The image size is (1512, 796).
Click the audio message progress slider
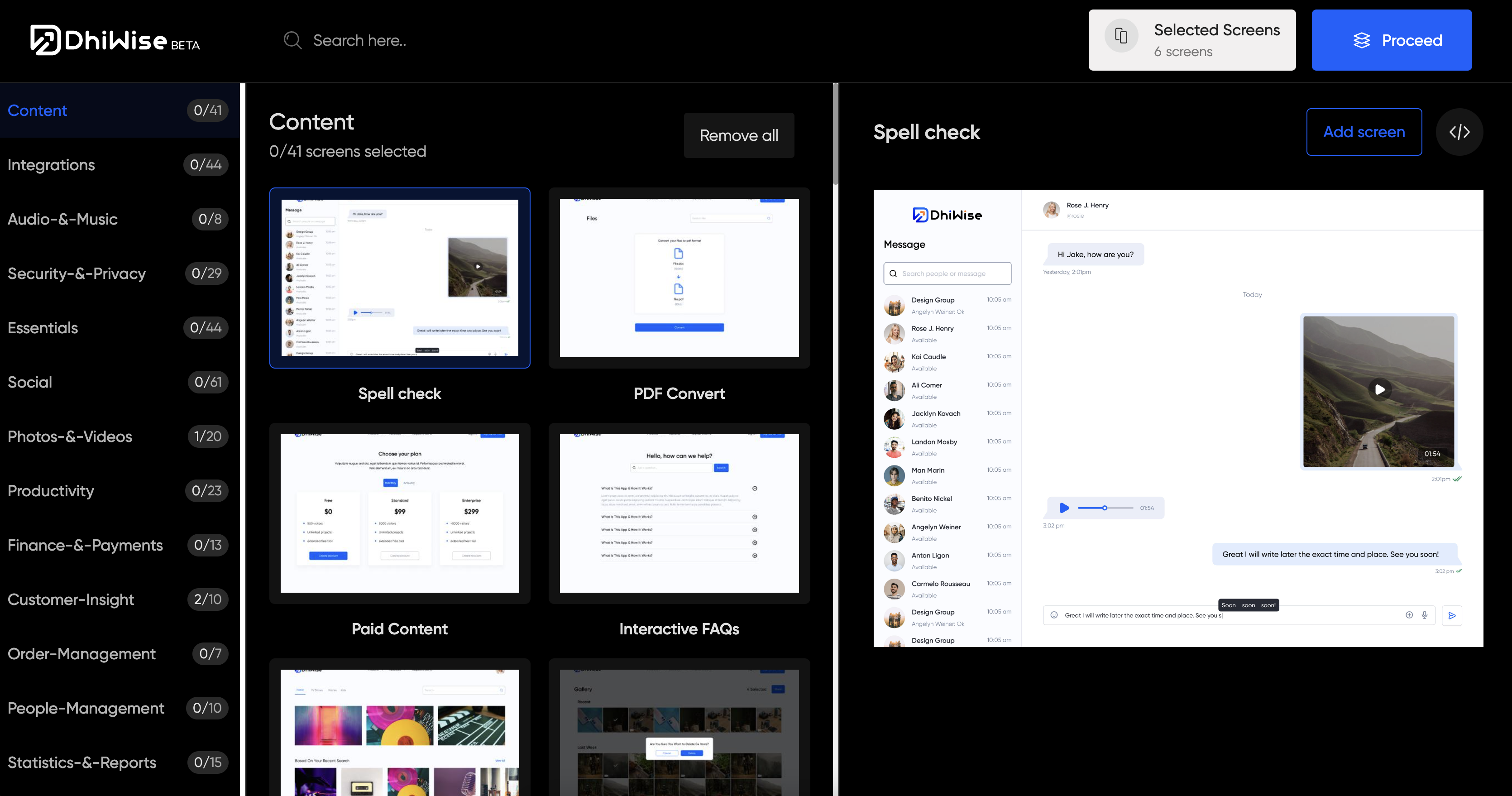point(1105,508)
